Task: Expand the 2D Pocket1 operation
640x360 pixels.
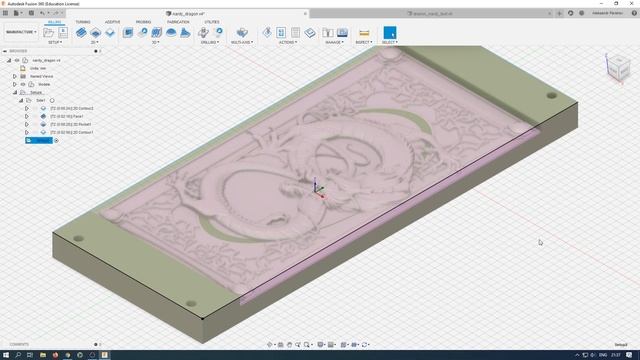Action: click(27, 124)
